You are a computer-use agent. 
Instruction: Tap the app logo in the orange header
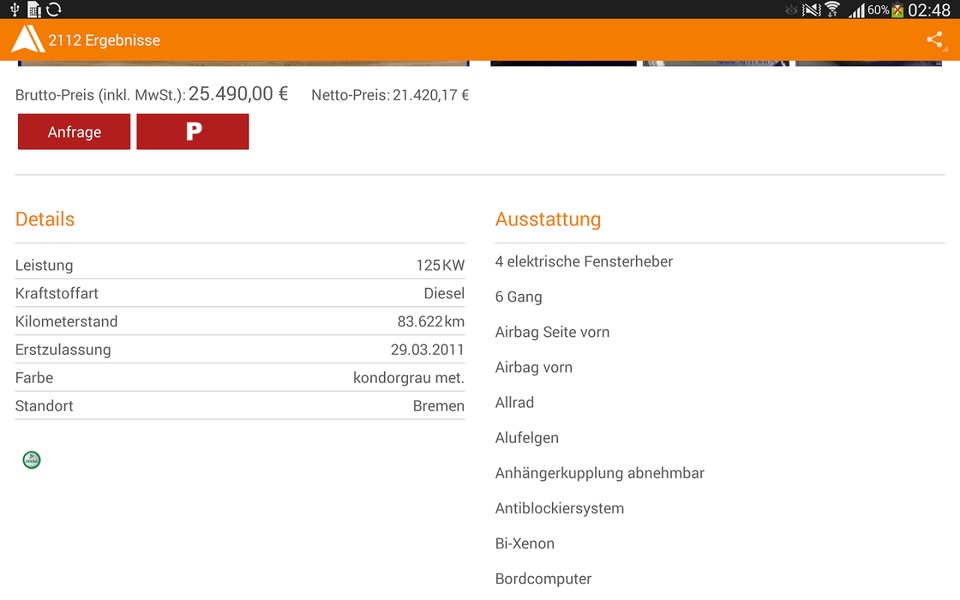(28, 40)
